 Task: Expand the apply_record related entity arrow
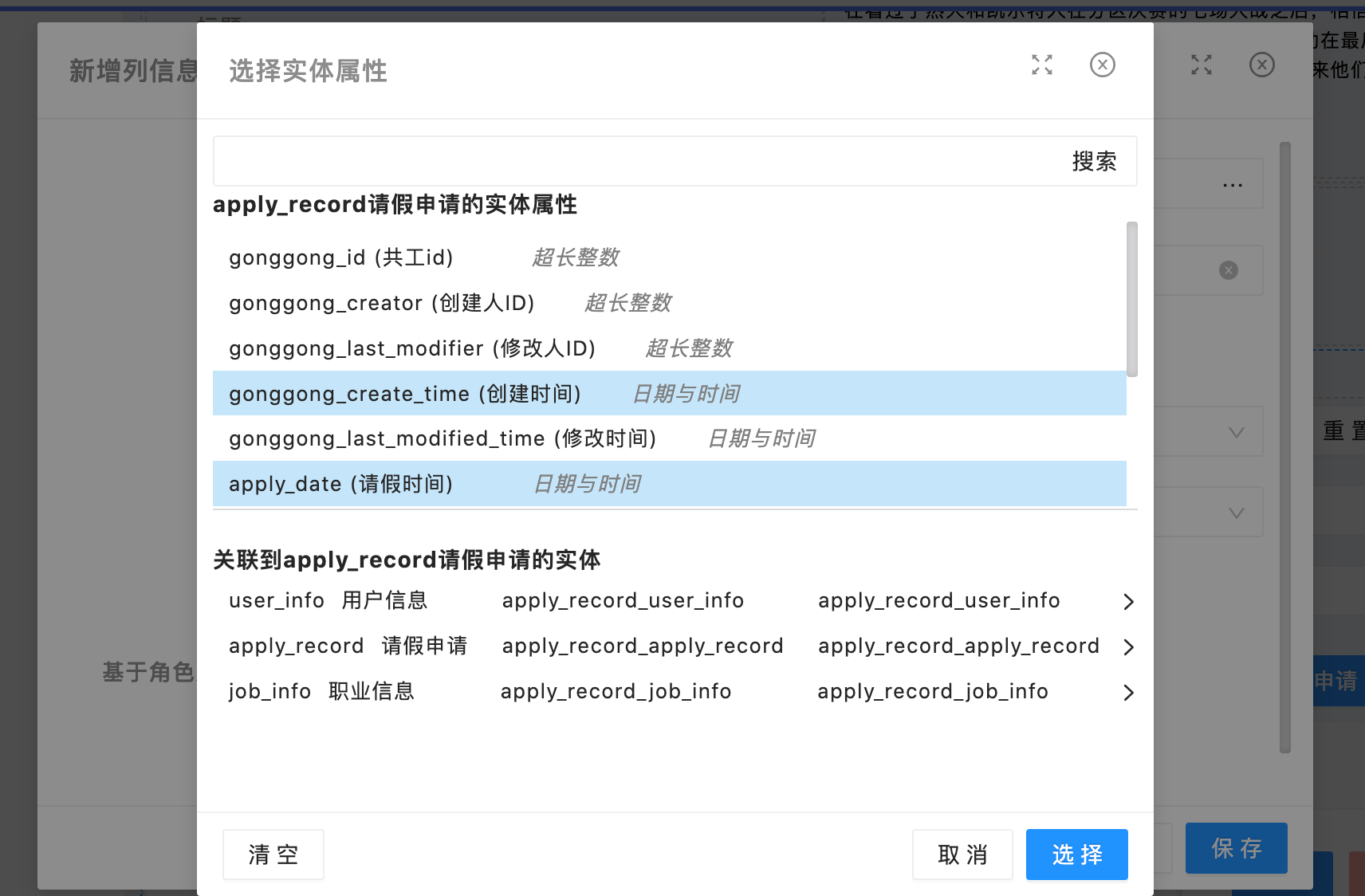coord(1128,647)
